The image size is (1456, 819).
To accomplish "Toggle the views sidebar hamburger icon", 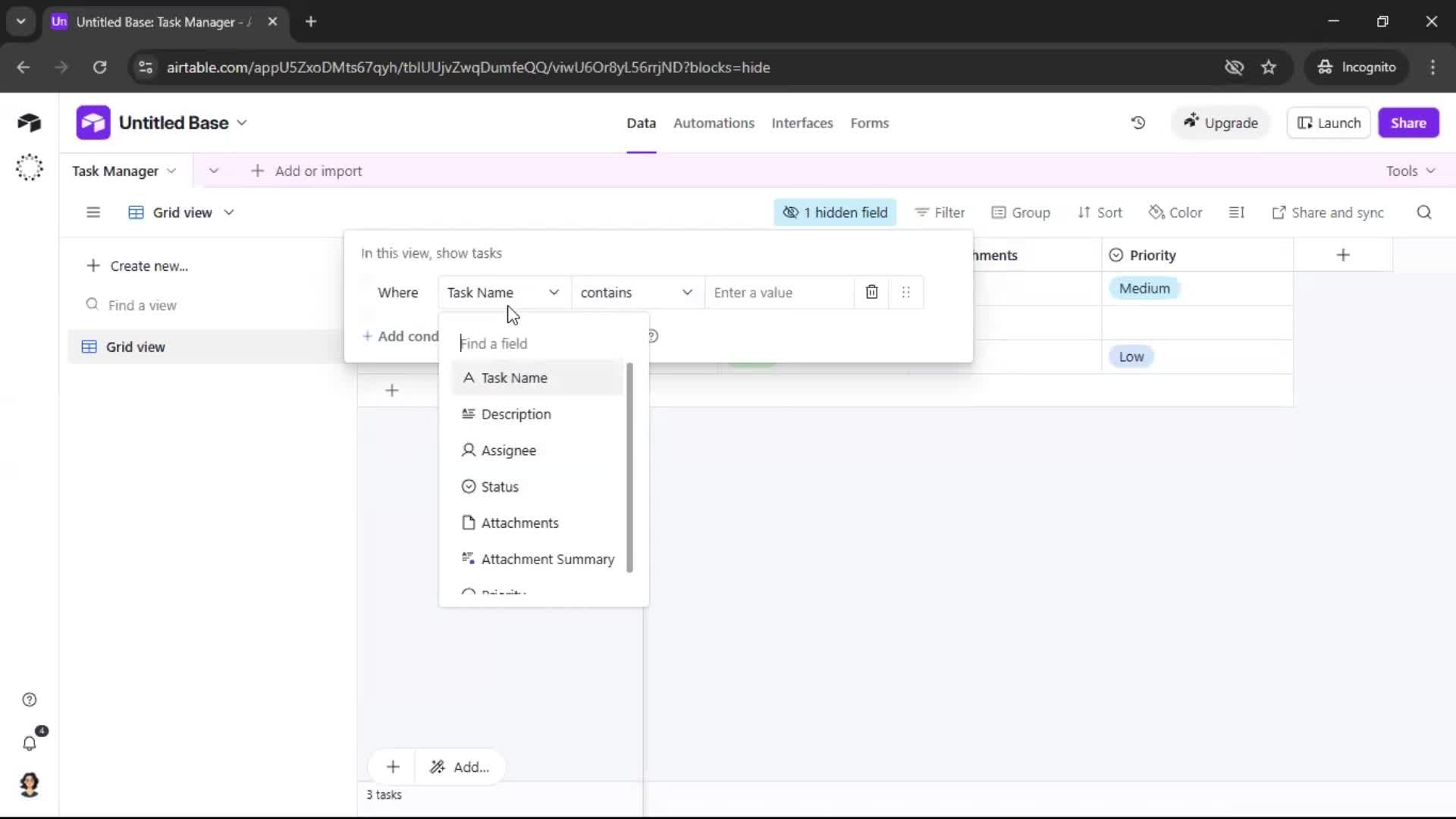I will tap(93, 212).
